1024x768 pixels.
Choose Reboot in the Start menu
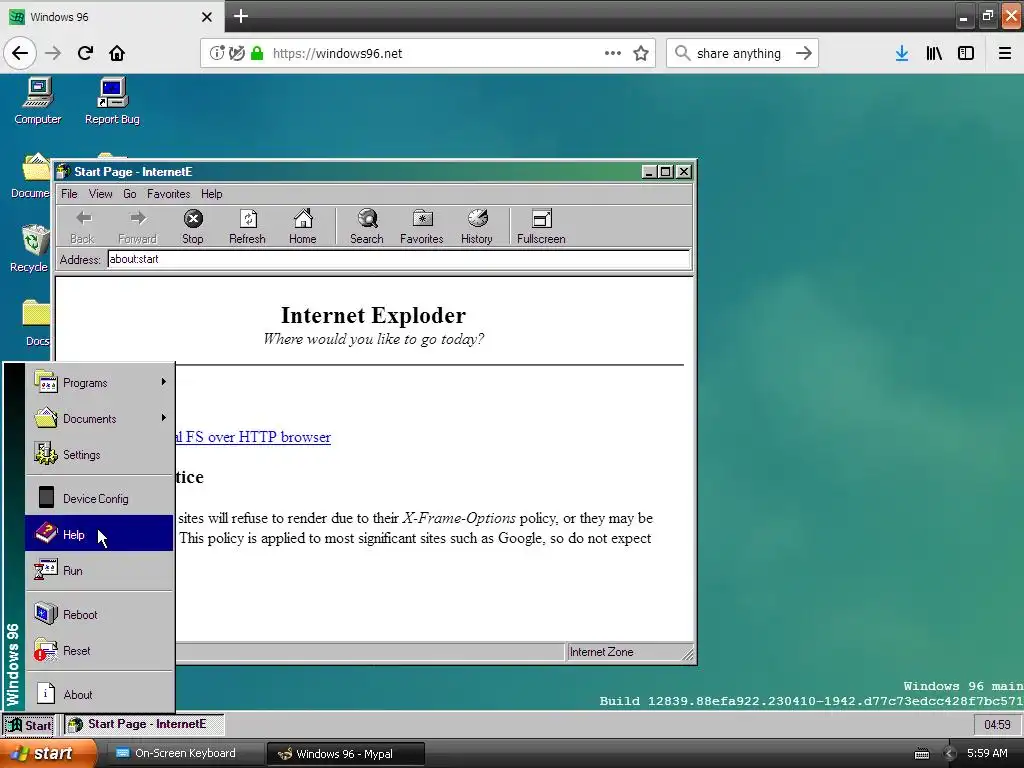point(99,615)
